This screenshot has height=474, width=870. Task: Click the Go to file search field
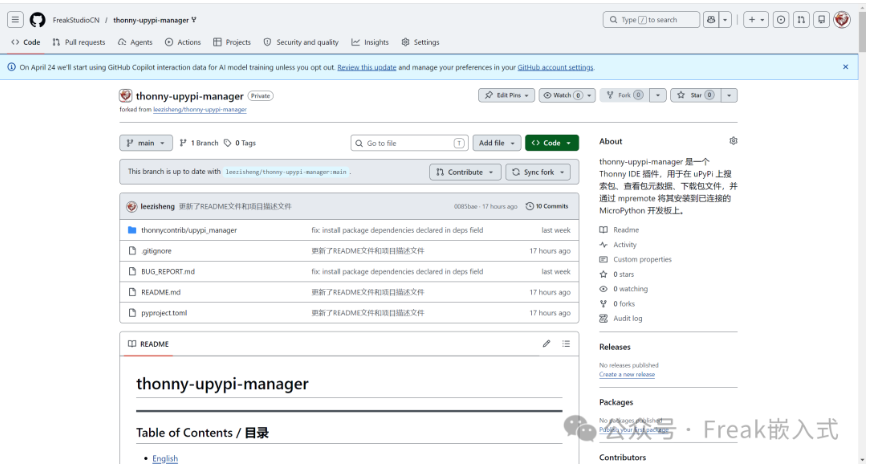[409, 143]
